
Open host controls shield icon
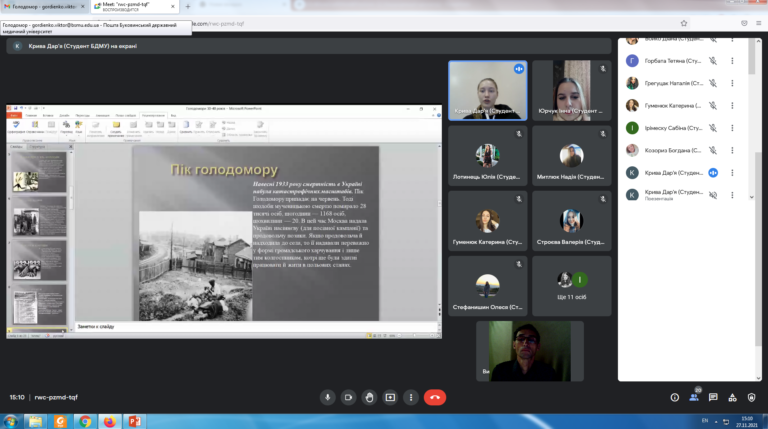[x=751, y=398]
